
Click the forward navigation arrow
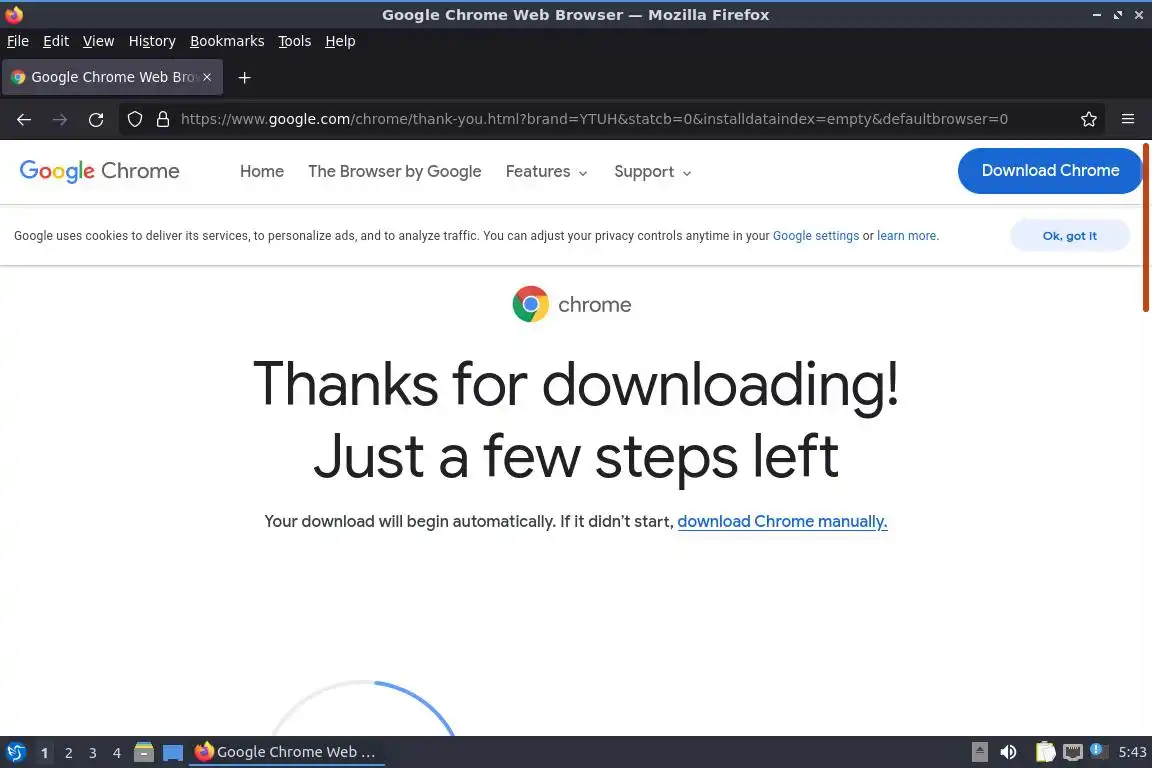point(60,119)
